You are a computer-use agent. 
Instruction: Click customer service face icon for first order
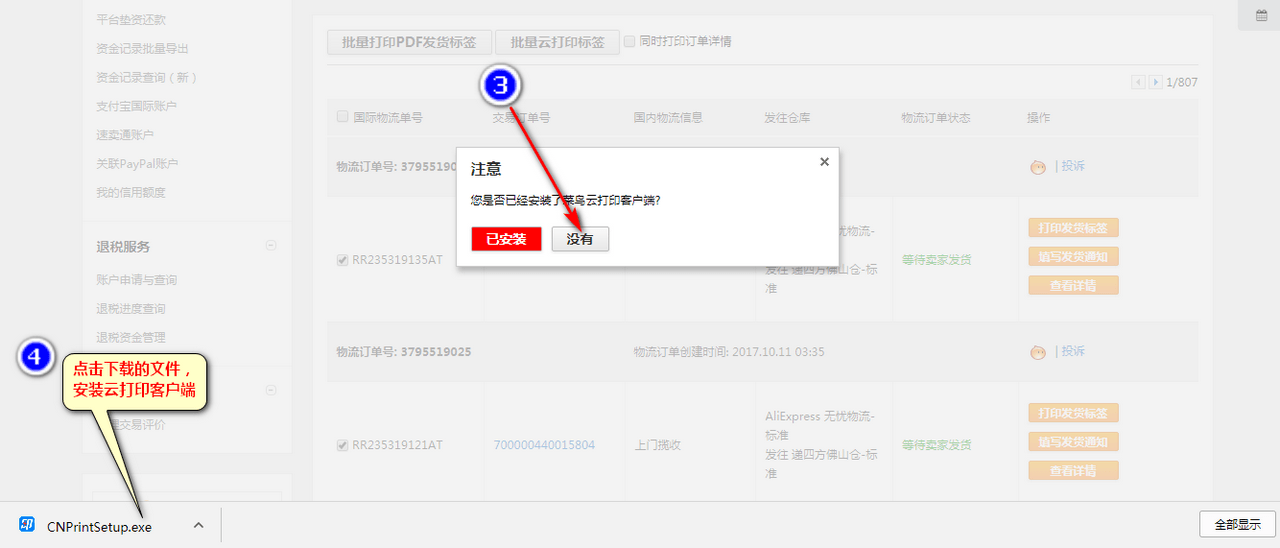pyautogui.click(x=1038, y=166)
